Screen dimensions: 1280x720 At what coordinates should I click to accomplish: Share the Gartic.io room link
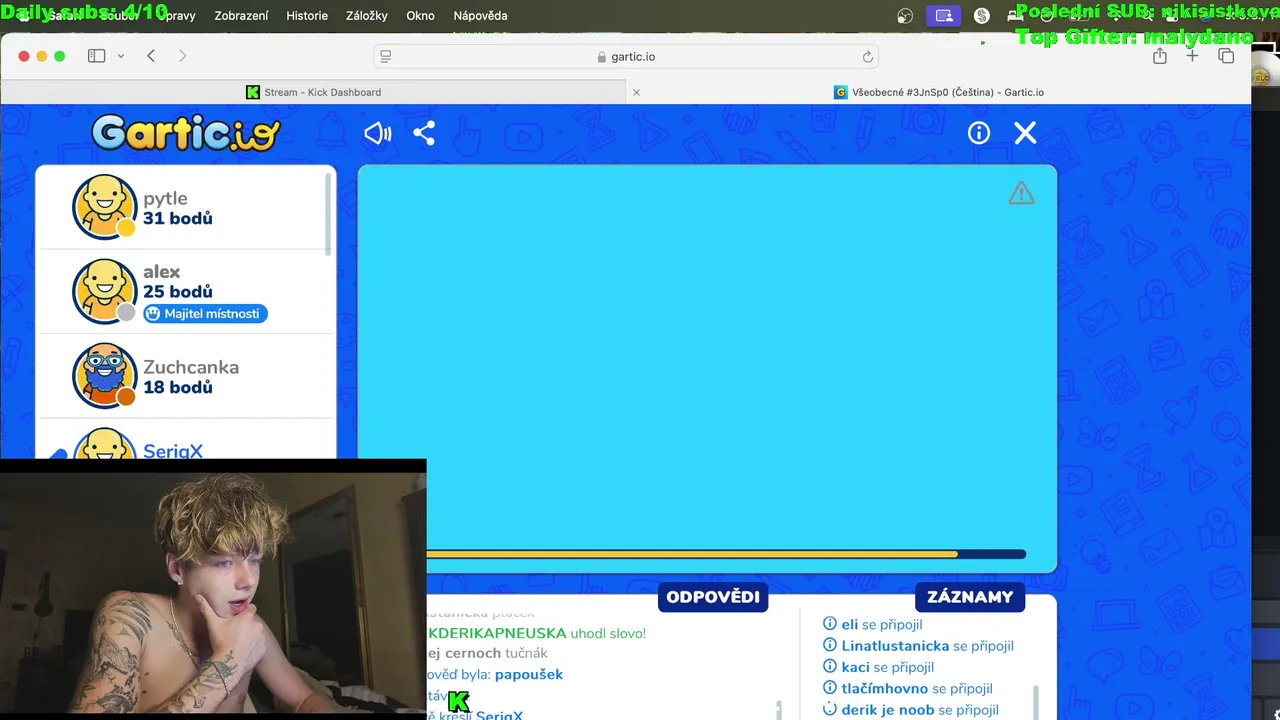coord(424,133)
